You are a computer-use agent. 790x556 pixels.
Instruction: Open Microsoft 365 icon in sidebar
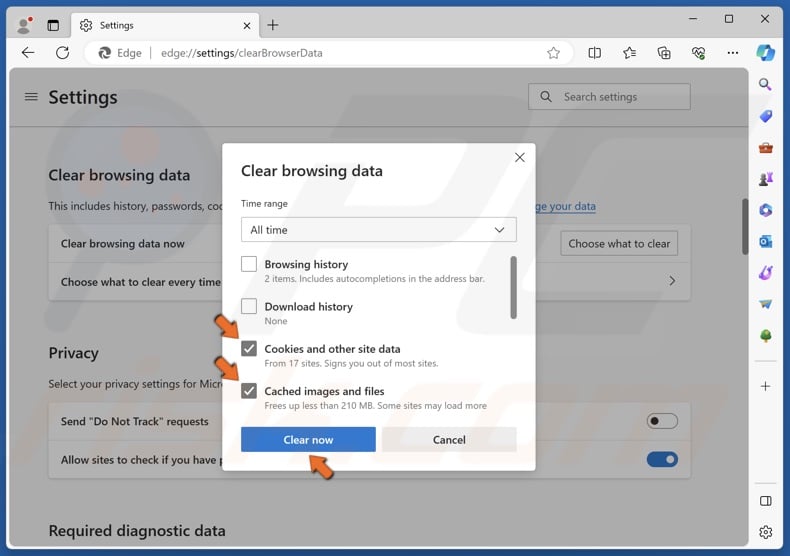[x=765, y=210]
